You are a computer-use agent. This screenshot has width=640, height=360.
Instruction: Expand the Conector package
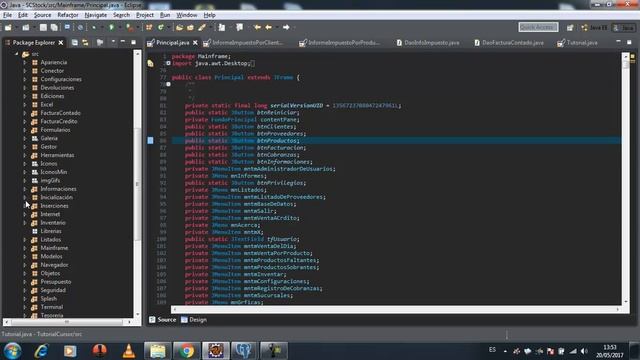pyautogui.click(x=25, y=71)
